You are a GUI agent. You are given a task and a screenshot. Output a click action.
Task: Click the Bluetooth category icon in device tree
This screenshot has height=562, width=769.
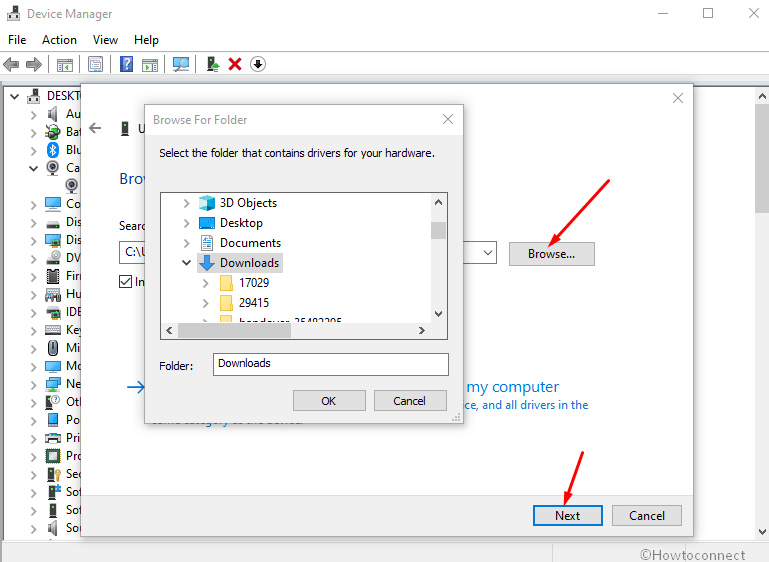(x=53, y=150)
